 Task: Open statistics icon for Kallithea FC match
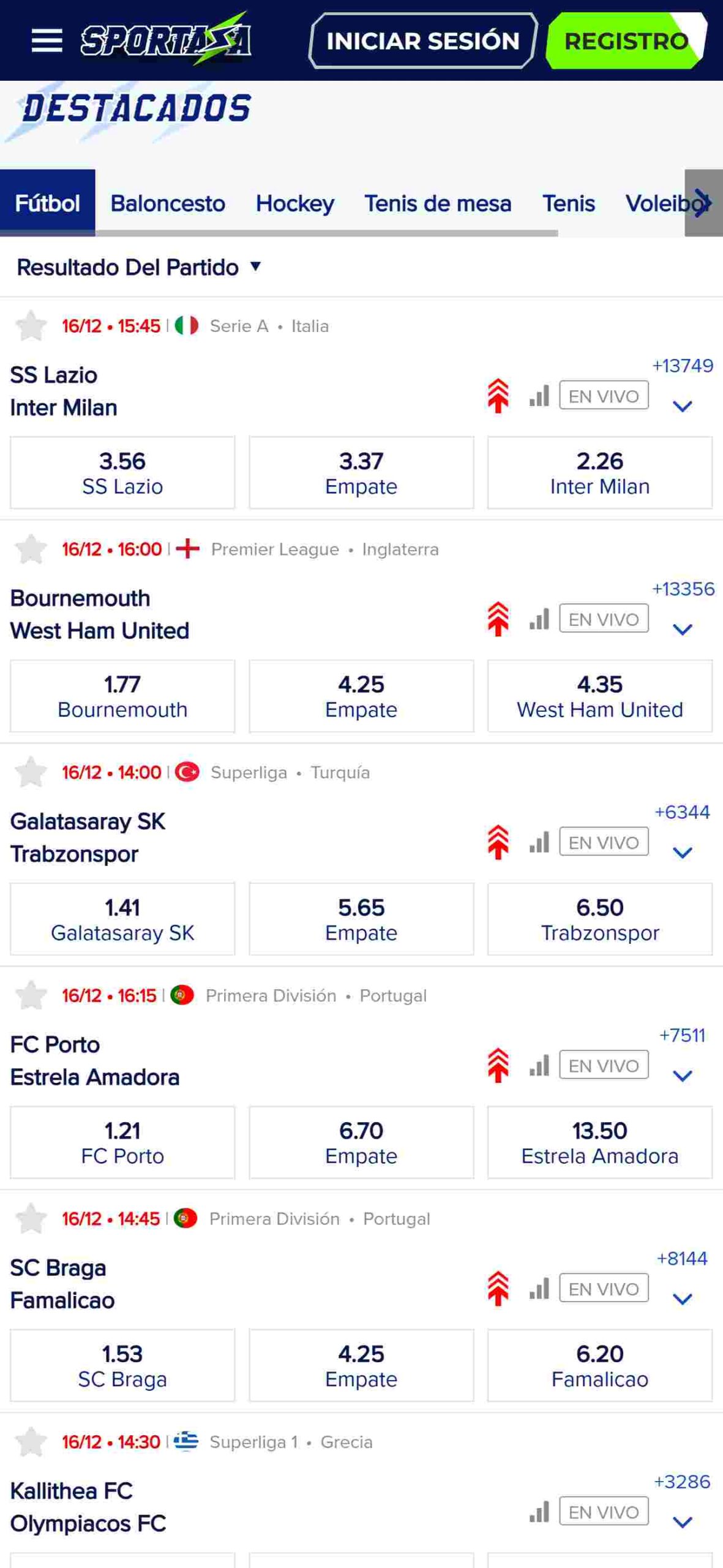tap(539, 1512)
